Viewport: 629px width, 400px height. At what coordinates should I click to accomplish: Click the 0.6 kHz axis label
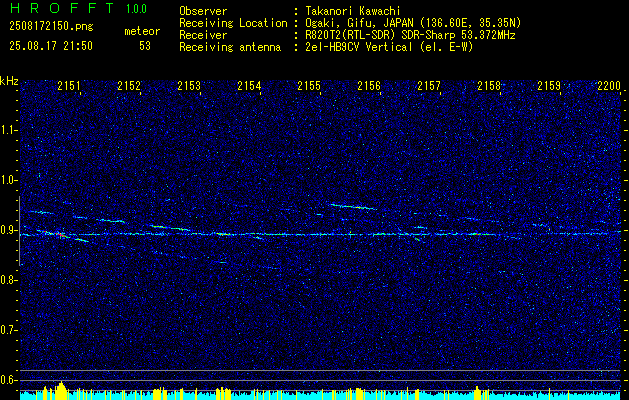(x=9, y=380)
